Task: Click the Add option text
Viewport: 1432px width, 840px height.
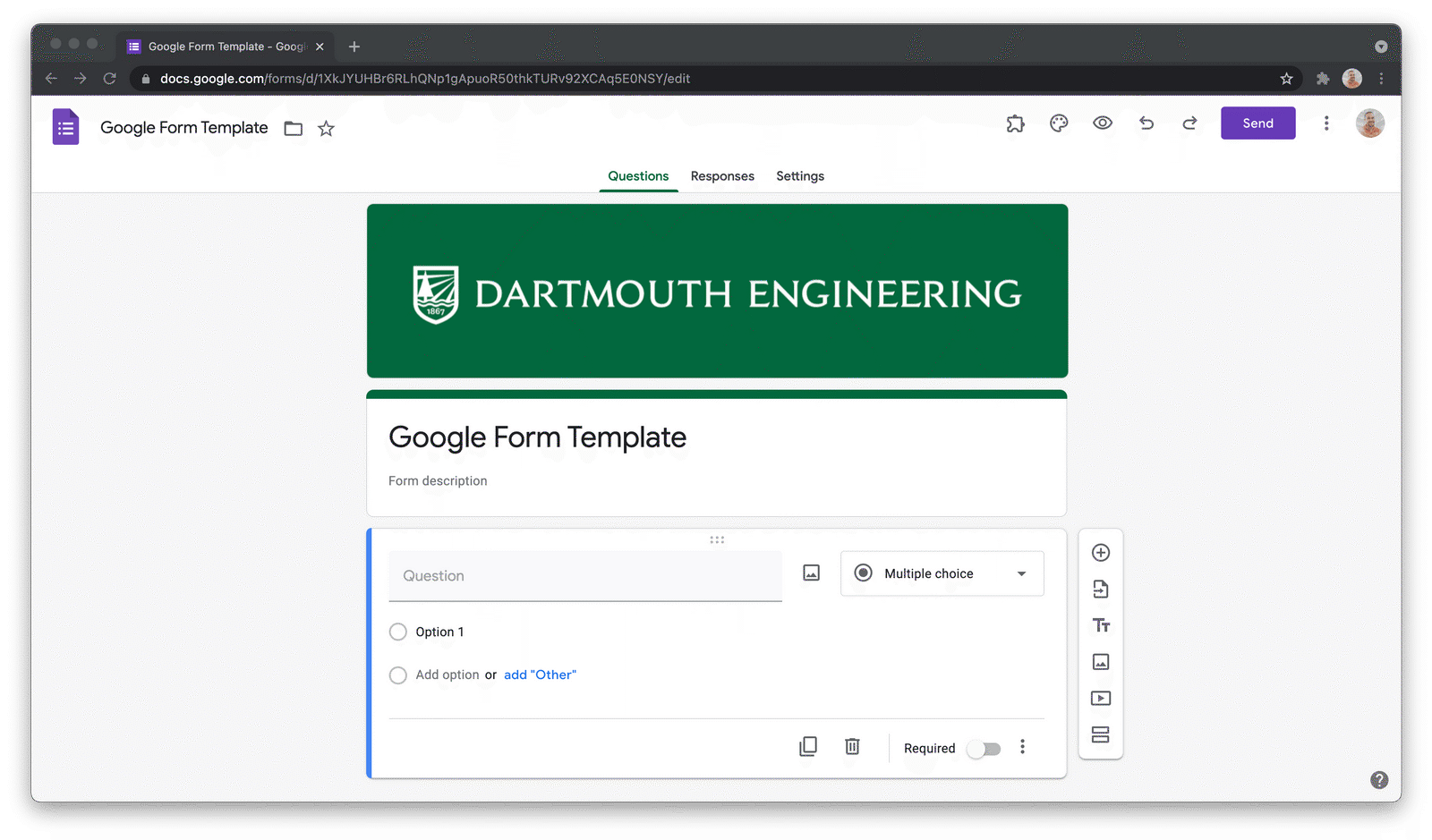Action: tap(447, 675)
